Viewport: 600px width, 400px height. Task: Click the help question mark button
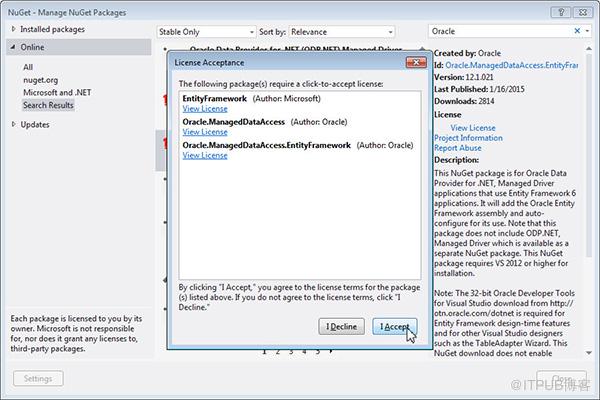[x=561, y=12]
